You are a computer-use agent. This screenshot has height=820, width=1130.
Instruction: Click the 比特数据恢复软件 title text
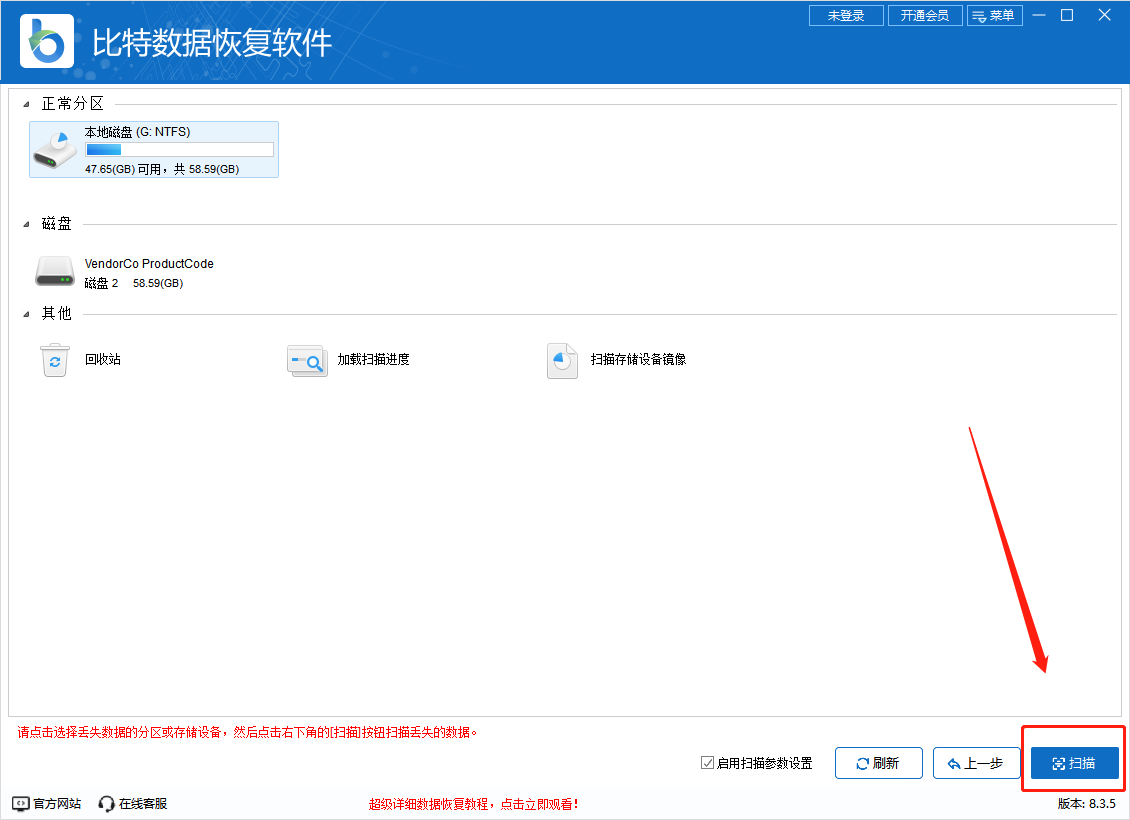pos(212,43)
